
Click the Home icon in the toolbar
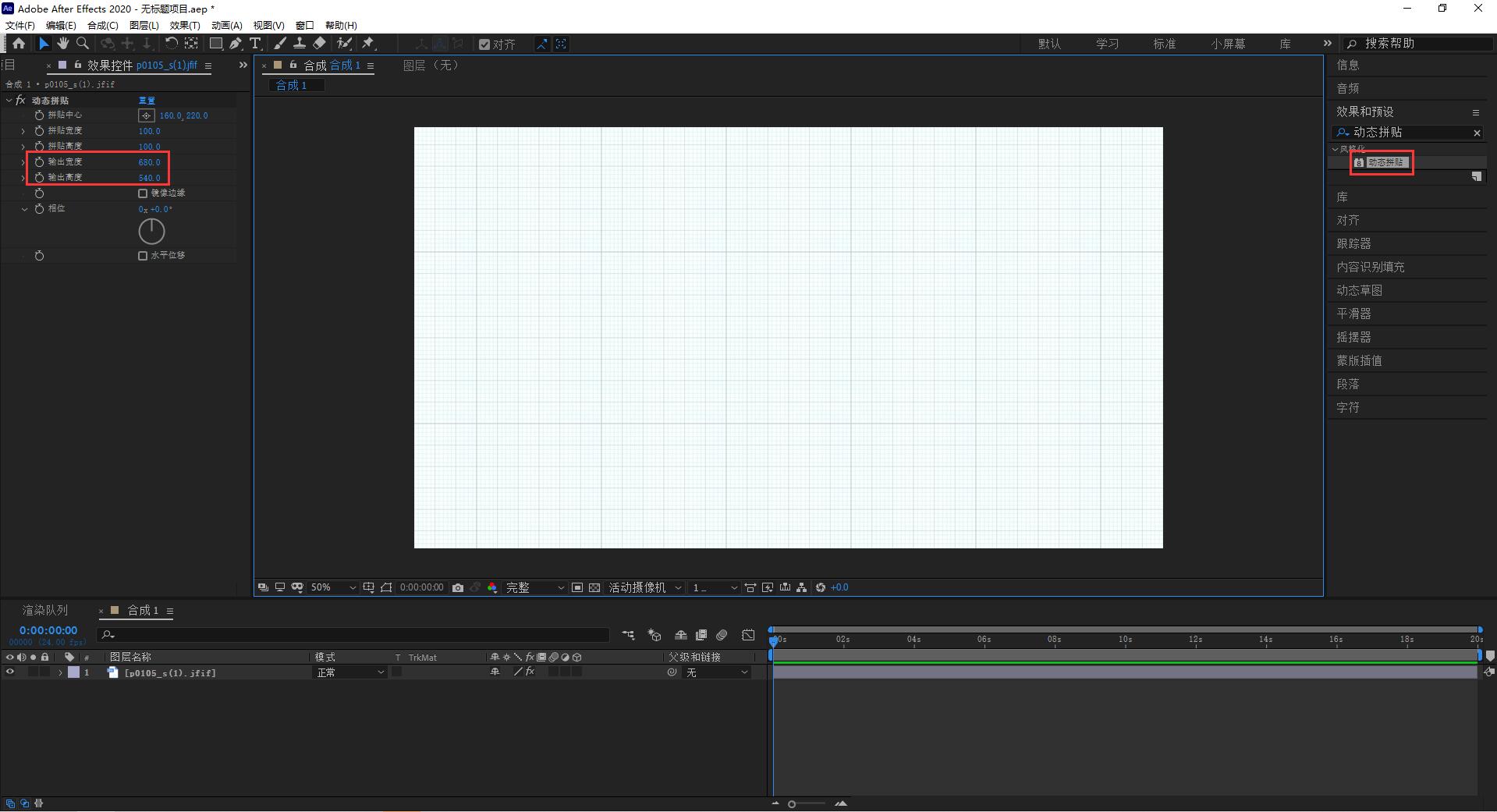(x=18, y=44)
